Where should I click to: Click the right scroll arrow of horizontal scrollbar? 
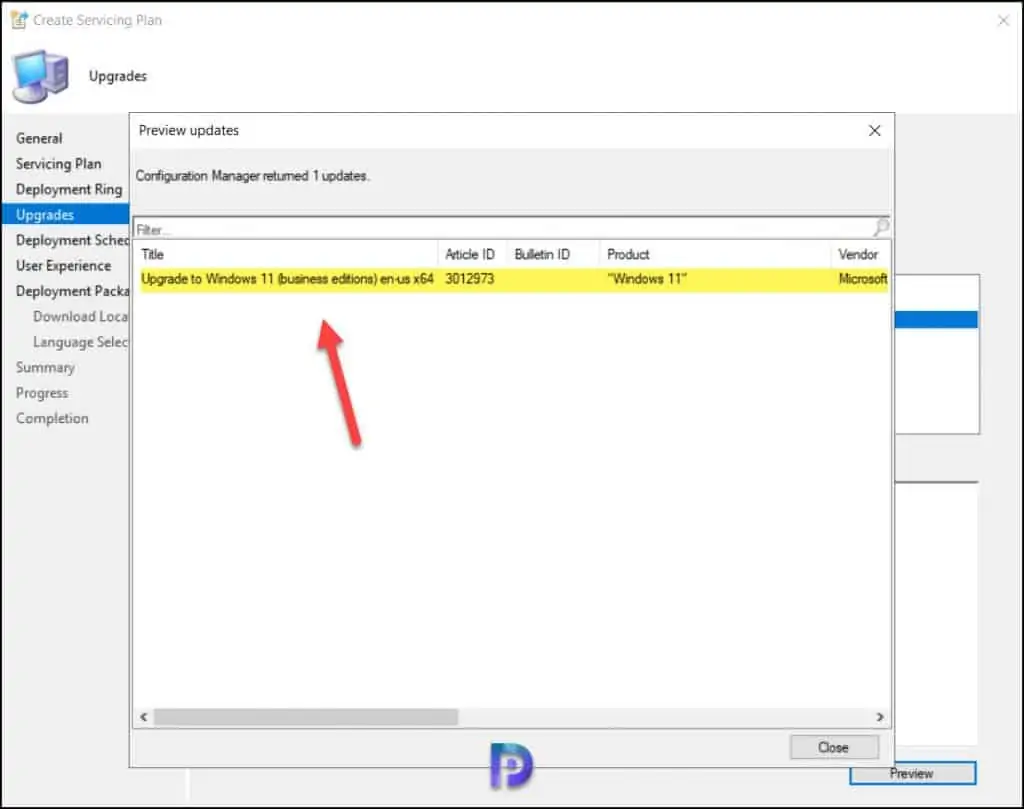click(880, 717)
